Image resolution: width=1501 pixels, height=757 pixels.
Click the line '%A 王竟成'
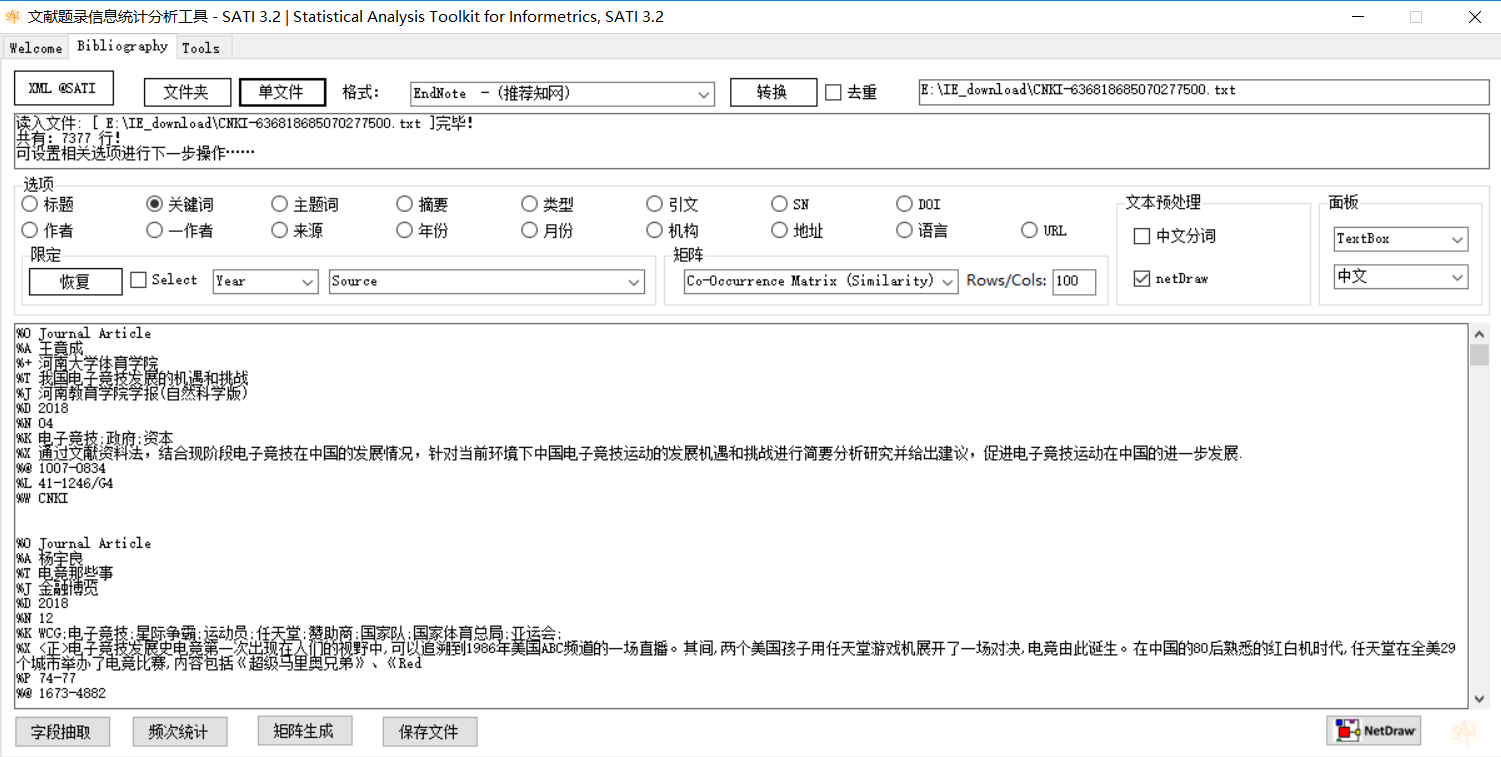(50, 348)
